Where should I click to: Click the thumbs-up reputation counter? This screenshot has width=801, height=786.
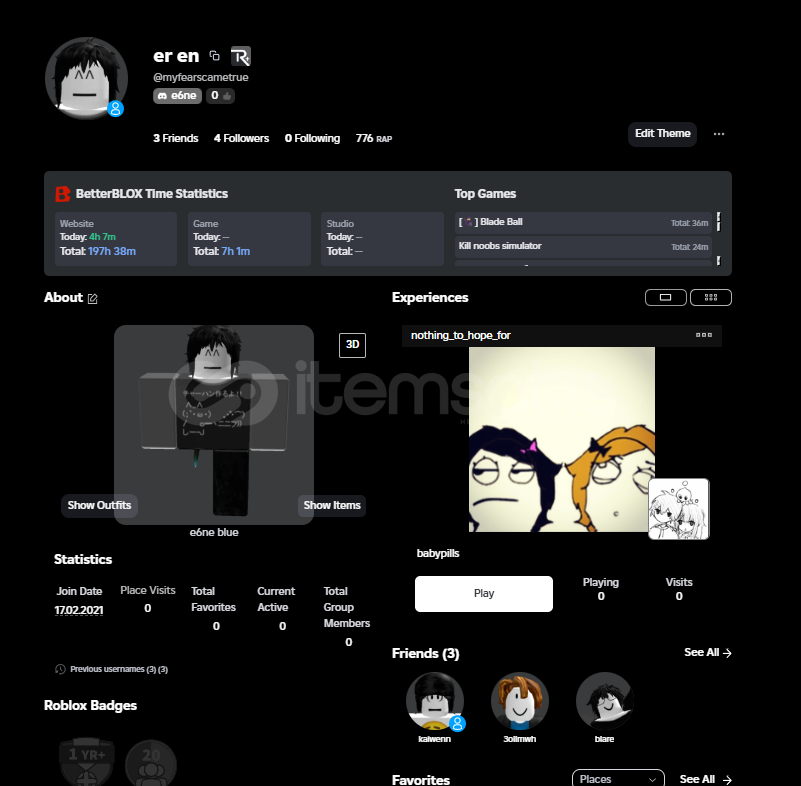click(x=220, y=96)
